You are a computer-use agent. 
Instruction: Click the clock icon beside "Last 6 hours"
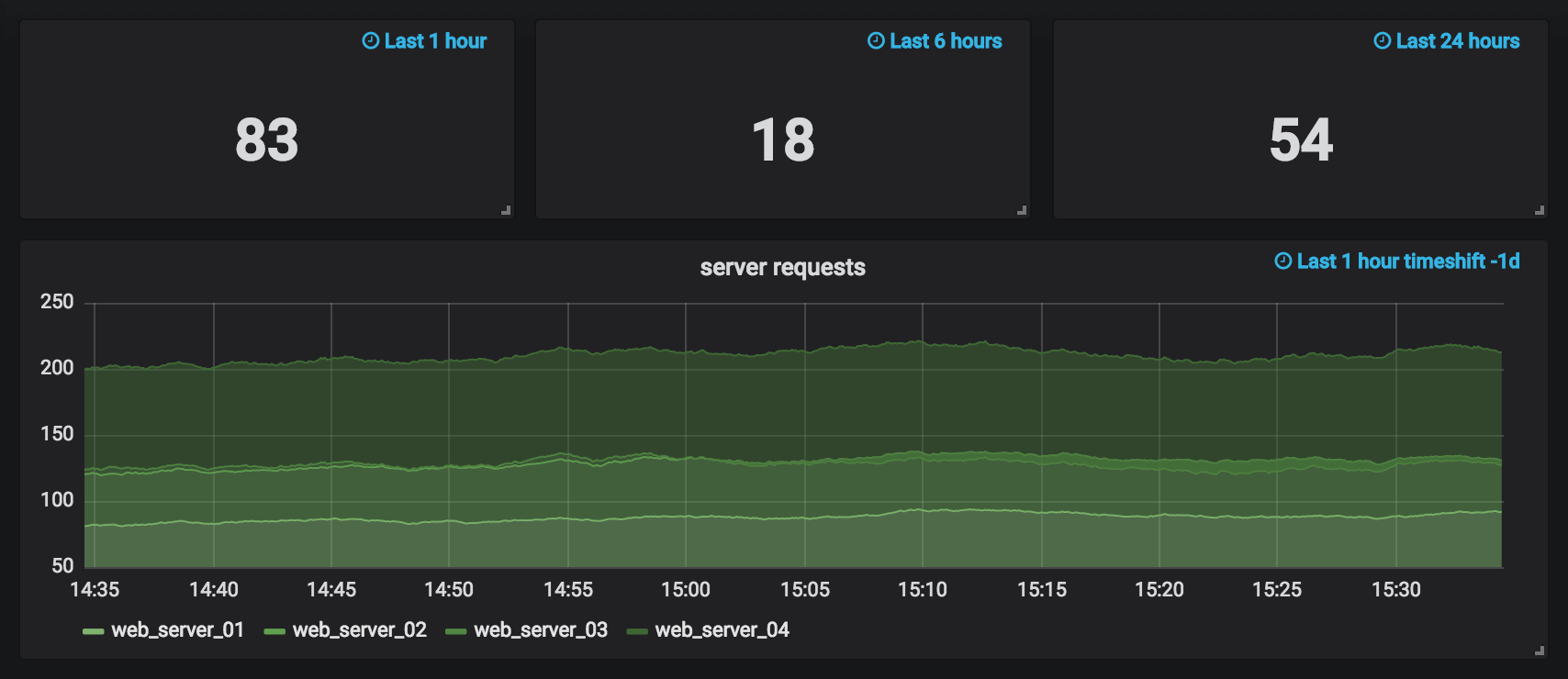coord(876,41)
